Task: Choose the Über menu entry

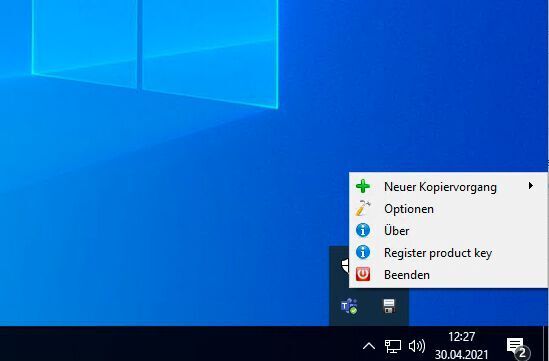Action: 448,231
